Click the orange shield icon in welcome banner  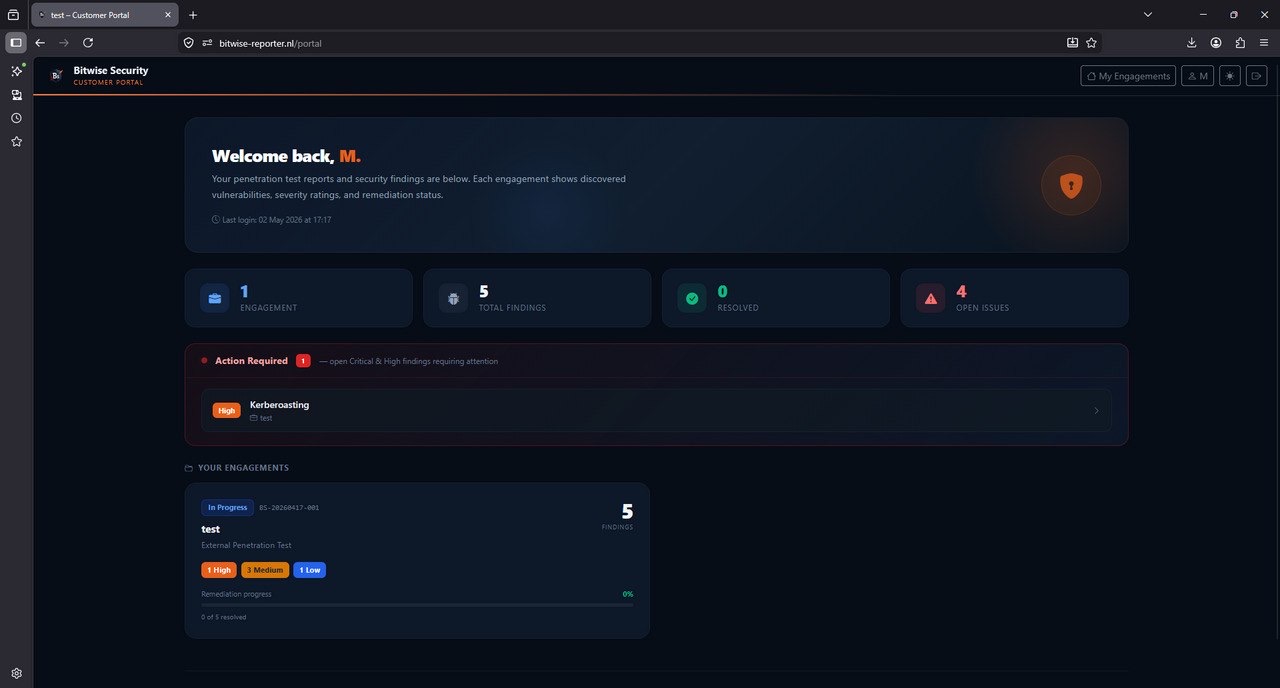pos(1071,185)
